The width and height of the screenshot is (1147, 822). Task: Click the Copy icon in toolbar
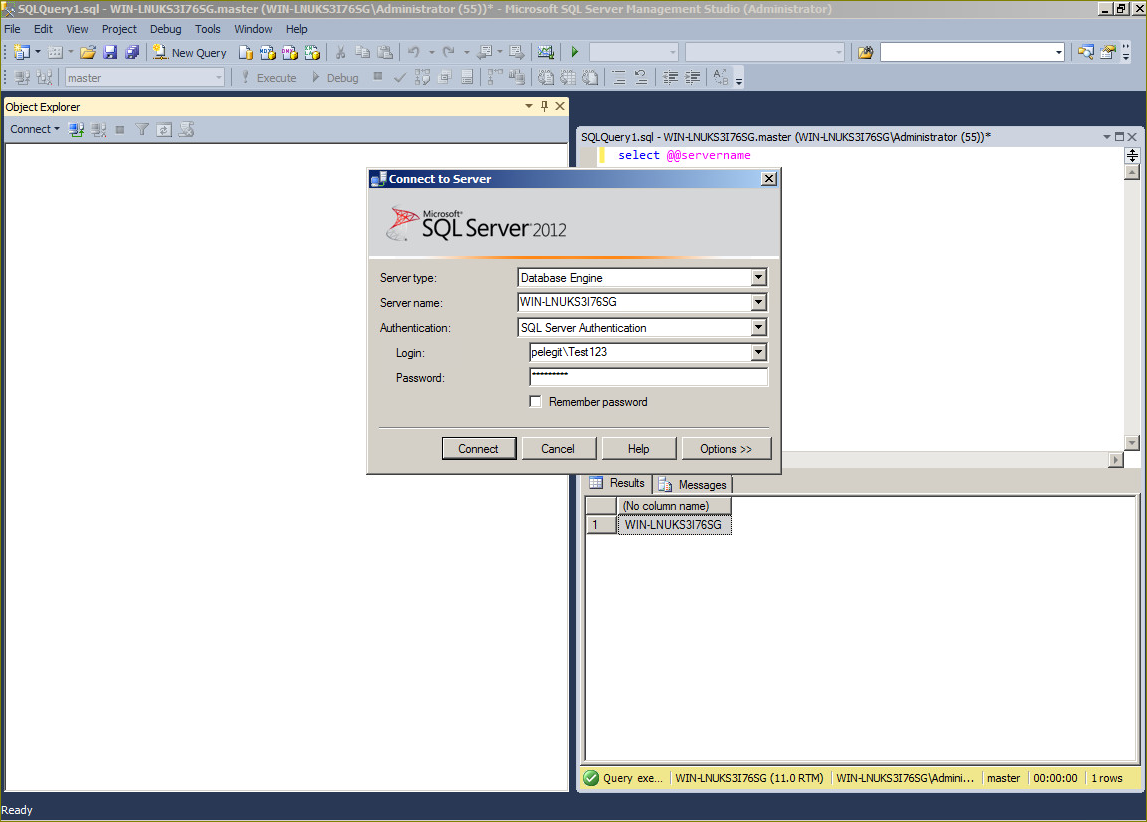[362, 53]
